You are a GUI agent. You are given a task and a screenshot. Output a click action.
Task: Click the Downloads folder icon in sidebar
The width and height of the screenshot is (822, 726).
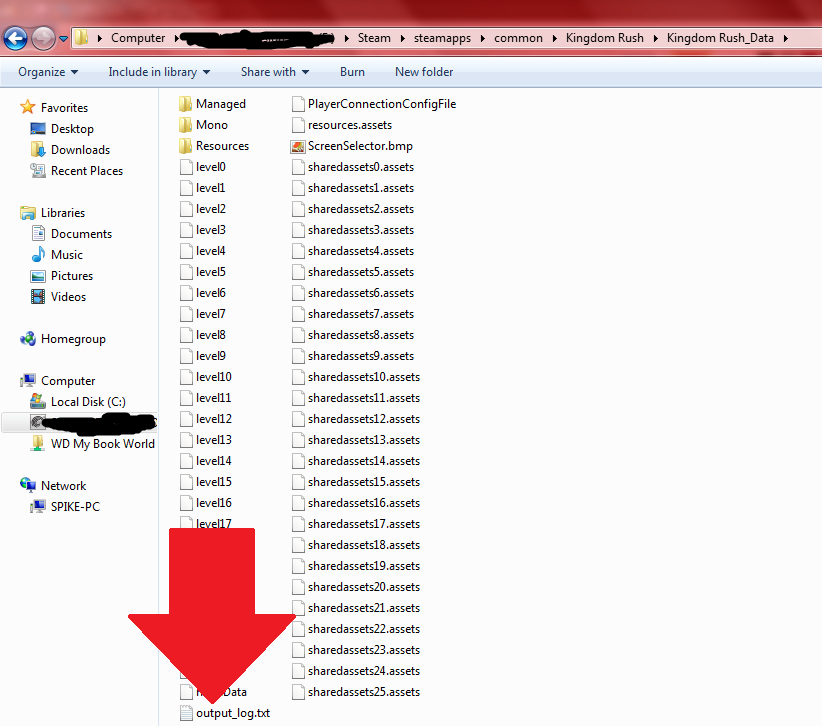[x=38, y=149]
